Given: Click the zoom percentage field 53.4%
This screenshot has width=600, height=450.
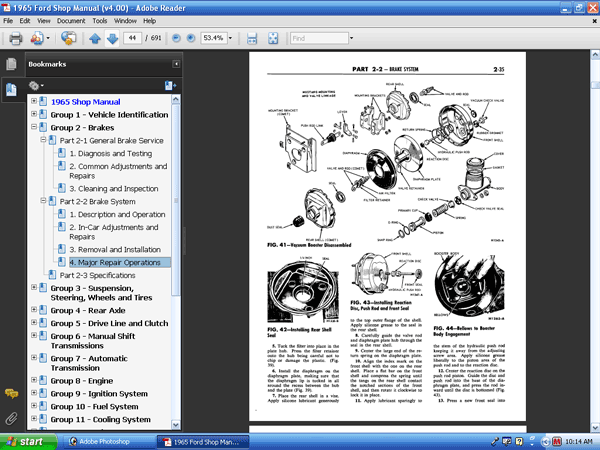Looking at the screenshot, I should 214,38.
